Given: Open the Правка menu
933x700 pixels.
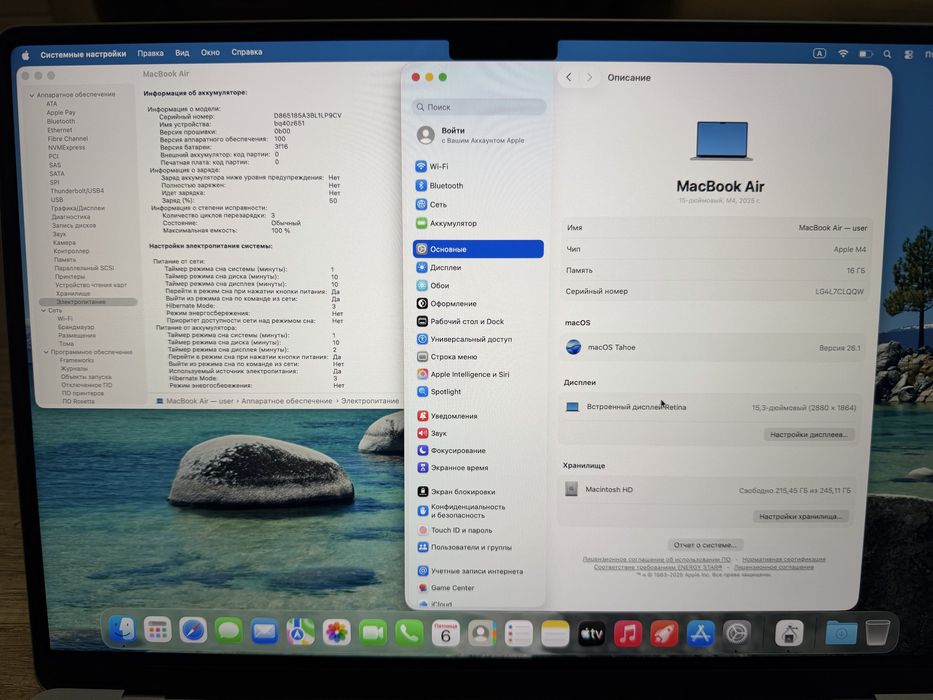Looking at the screenshot, I should point(151,53).
